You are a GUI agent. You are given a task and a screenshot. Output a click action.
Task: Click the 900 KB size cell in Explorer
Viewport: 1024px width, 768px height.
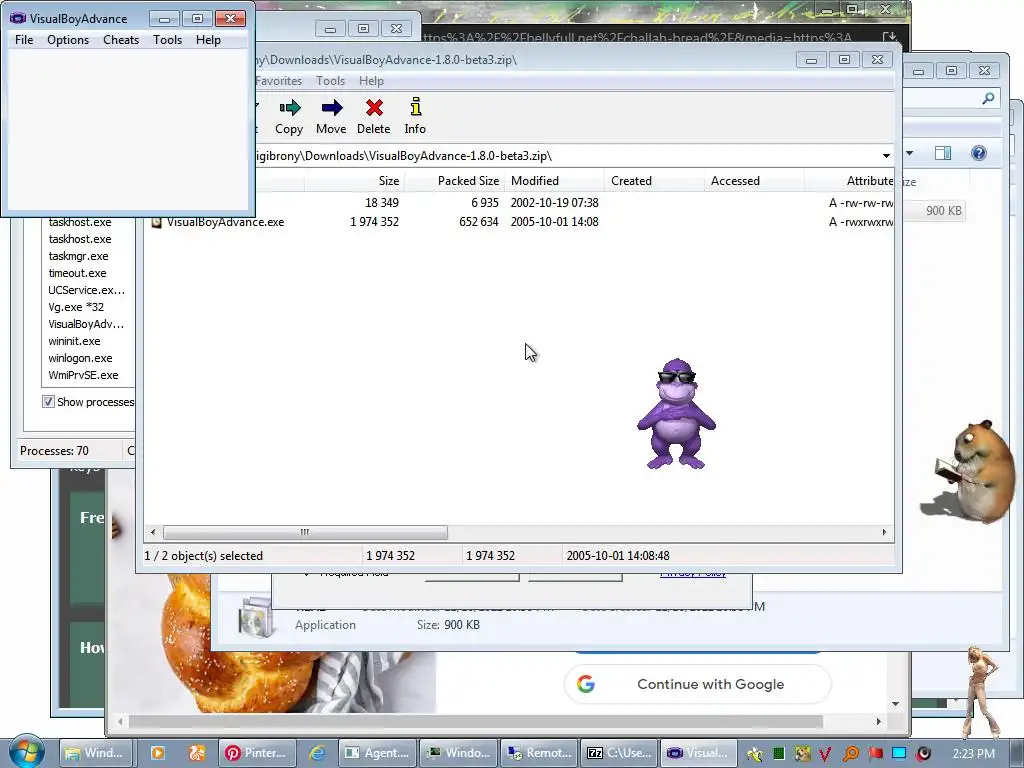944,211
